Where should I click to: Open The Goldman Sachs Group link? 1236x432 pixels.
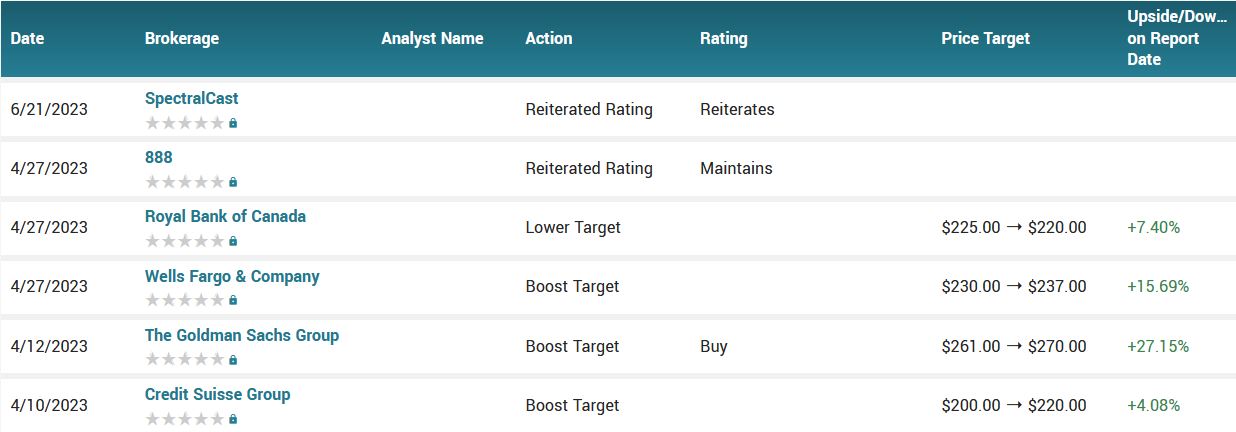coord(242,335)
